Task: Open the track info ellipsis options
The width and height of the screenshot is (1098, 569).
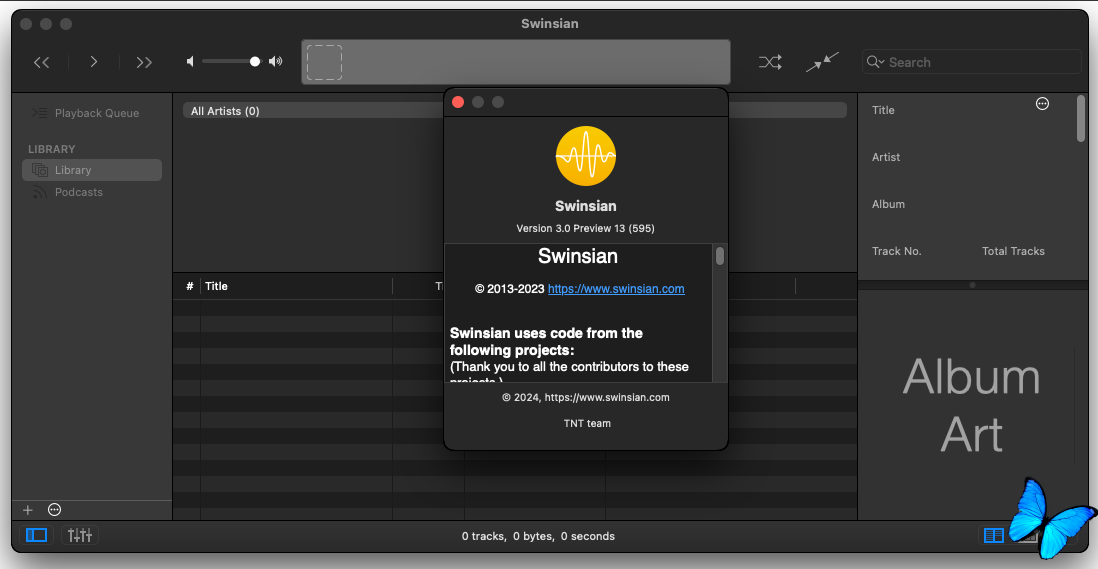Action: click(1042, 104)
